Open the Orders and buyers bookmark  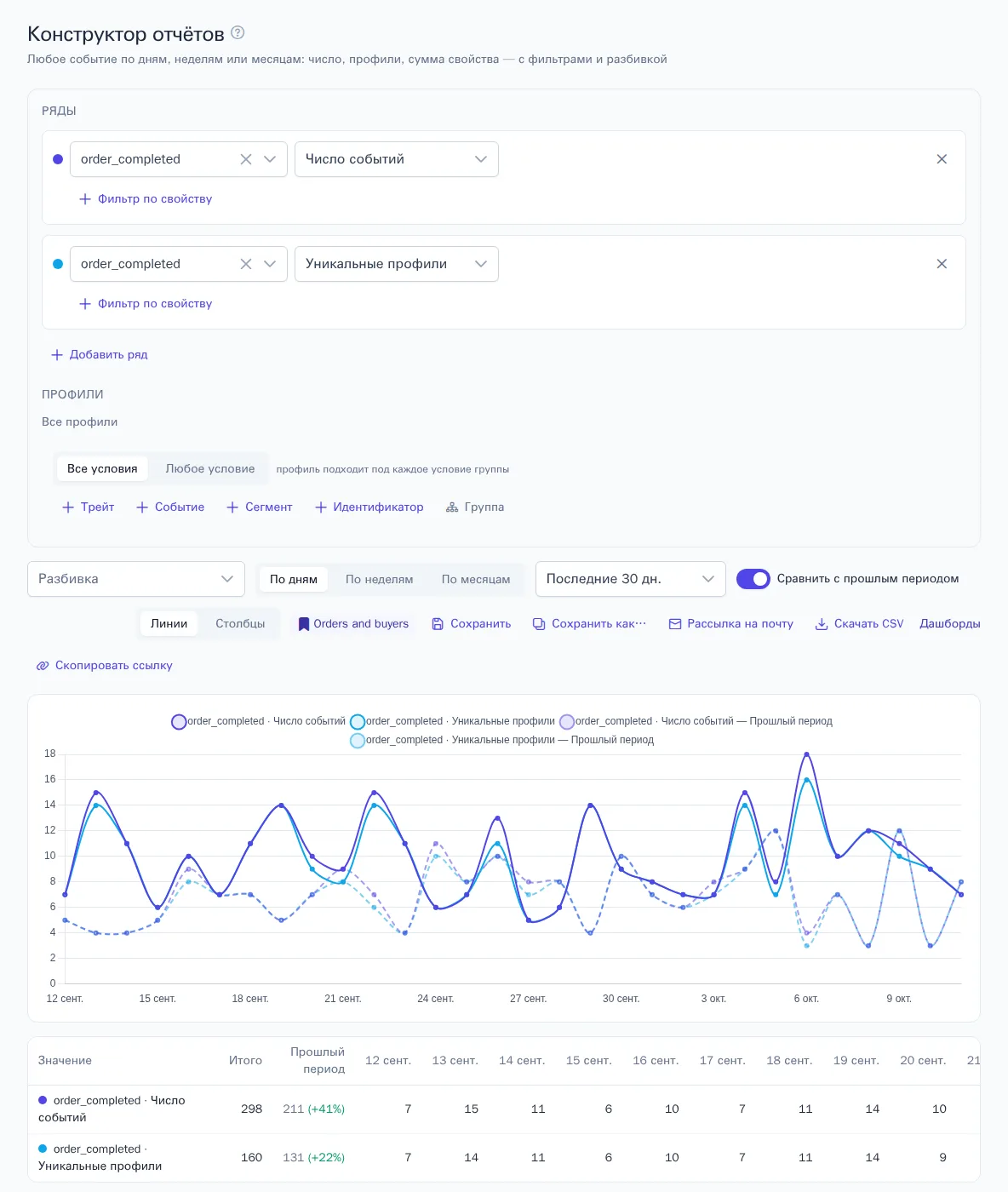(353, 624)
